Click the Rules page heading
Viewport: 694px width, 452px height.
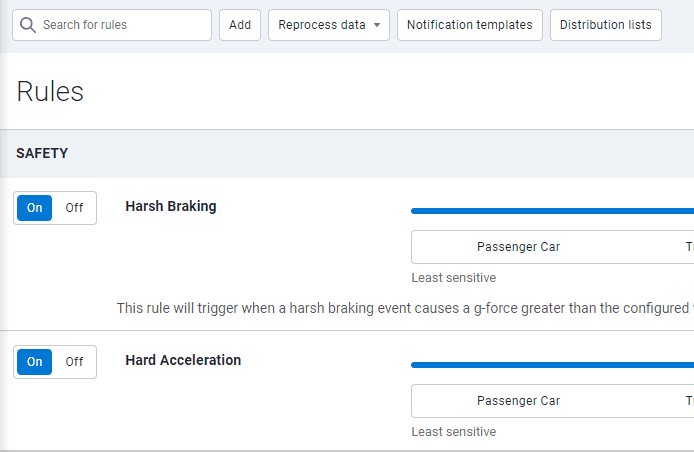pyautogui.click(x=50, y=92)
